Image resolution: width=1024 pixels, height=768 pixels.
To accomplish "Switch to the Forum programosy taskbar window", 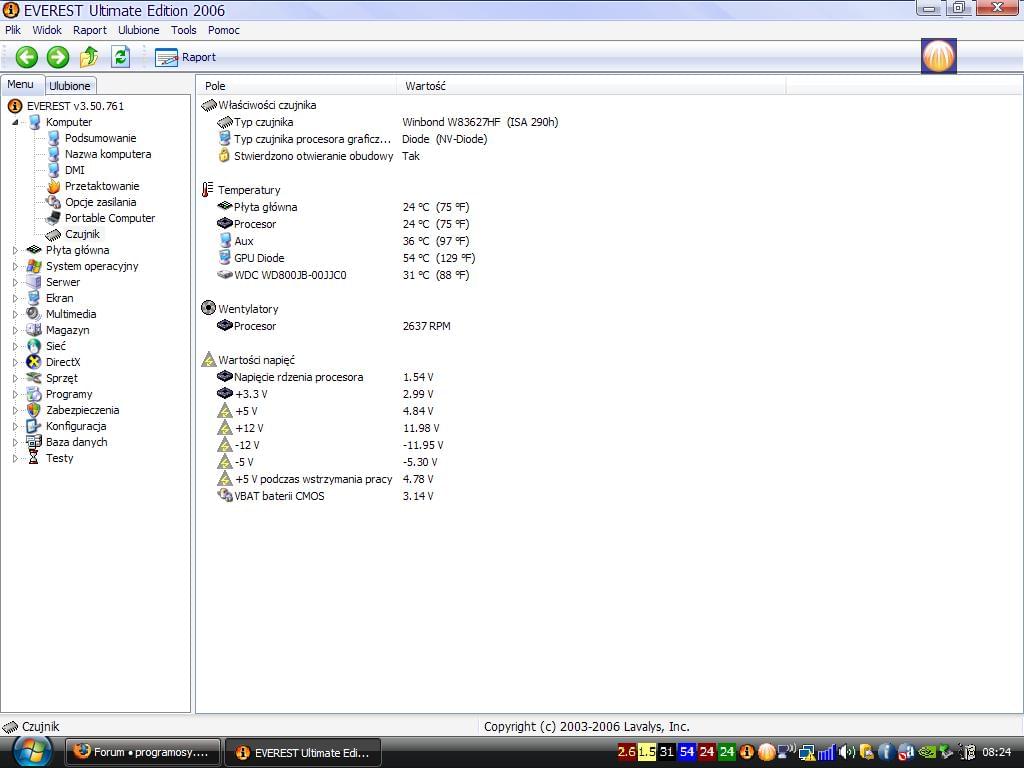I will coord(141,752).
